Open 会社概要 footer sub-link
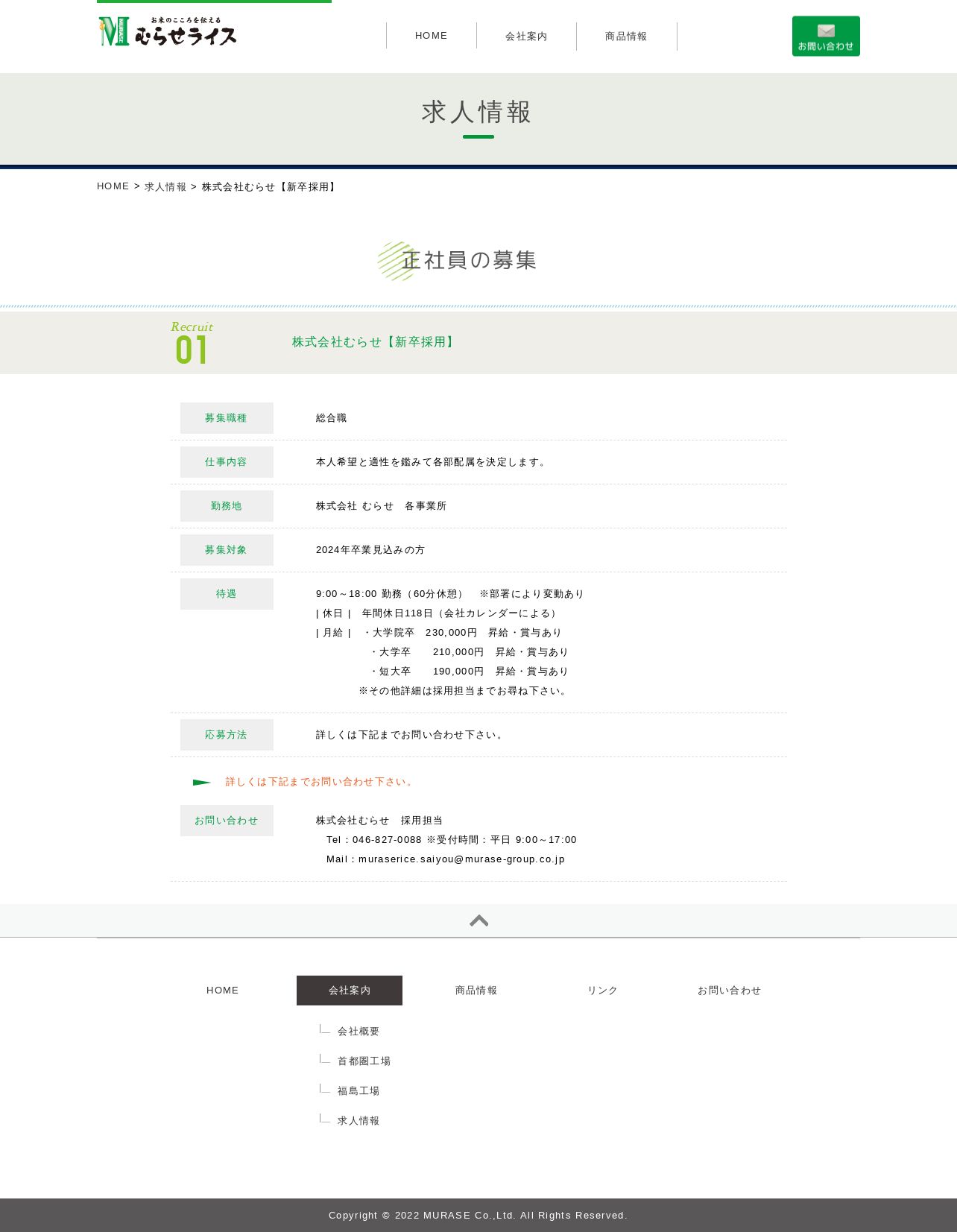This screenshot has height=1232, width=957. [x=359, y=1032]
